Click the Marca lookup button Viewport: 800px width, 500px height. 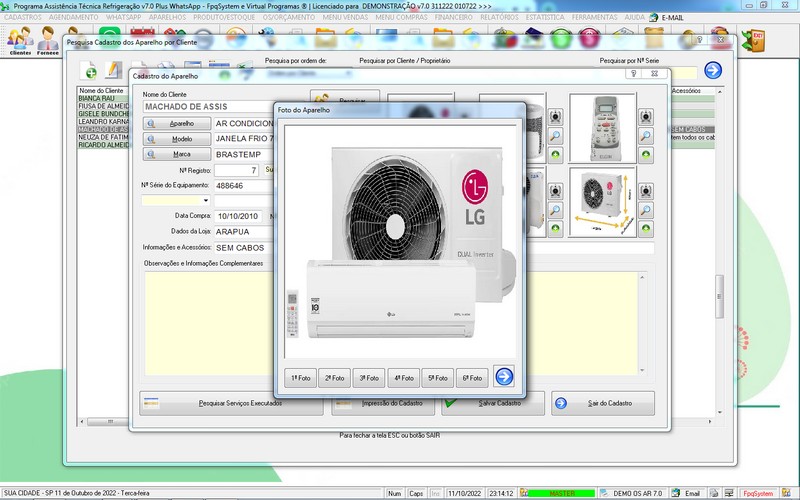[177, 154]
